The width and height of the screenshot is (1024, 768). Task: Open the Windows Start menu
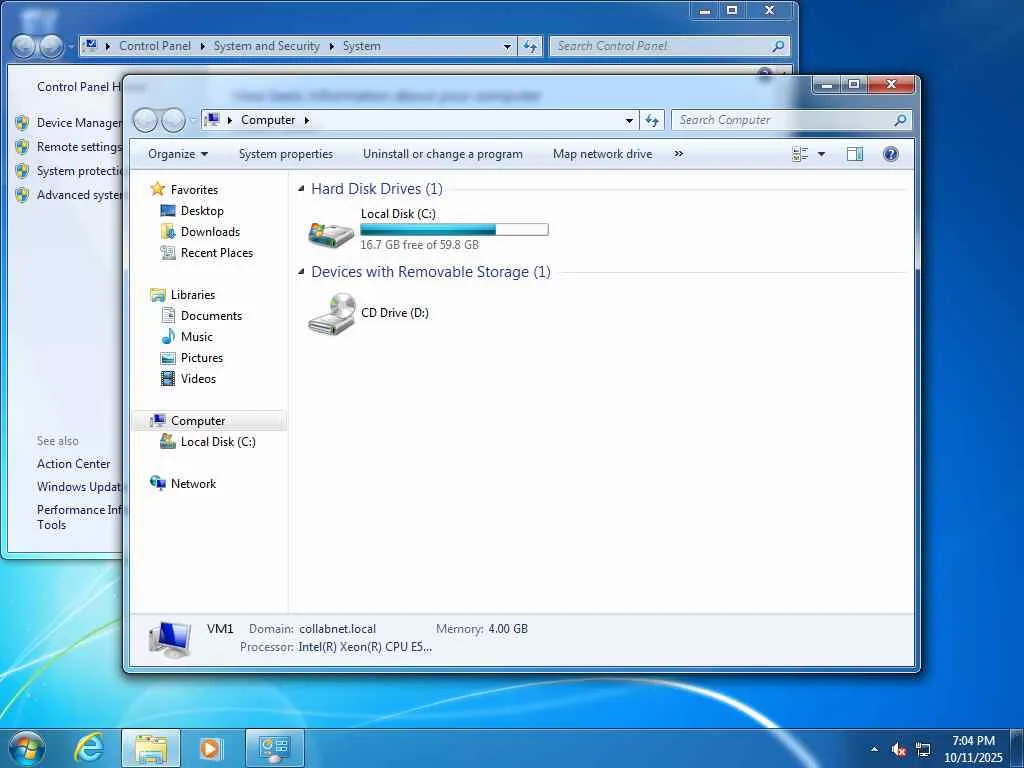click(x=27, y=748)
